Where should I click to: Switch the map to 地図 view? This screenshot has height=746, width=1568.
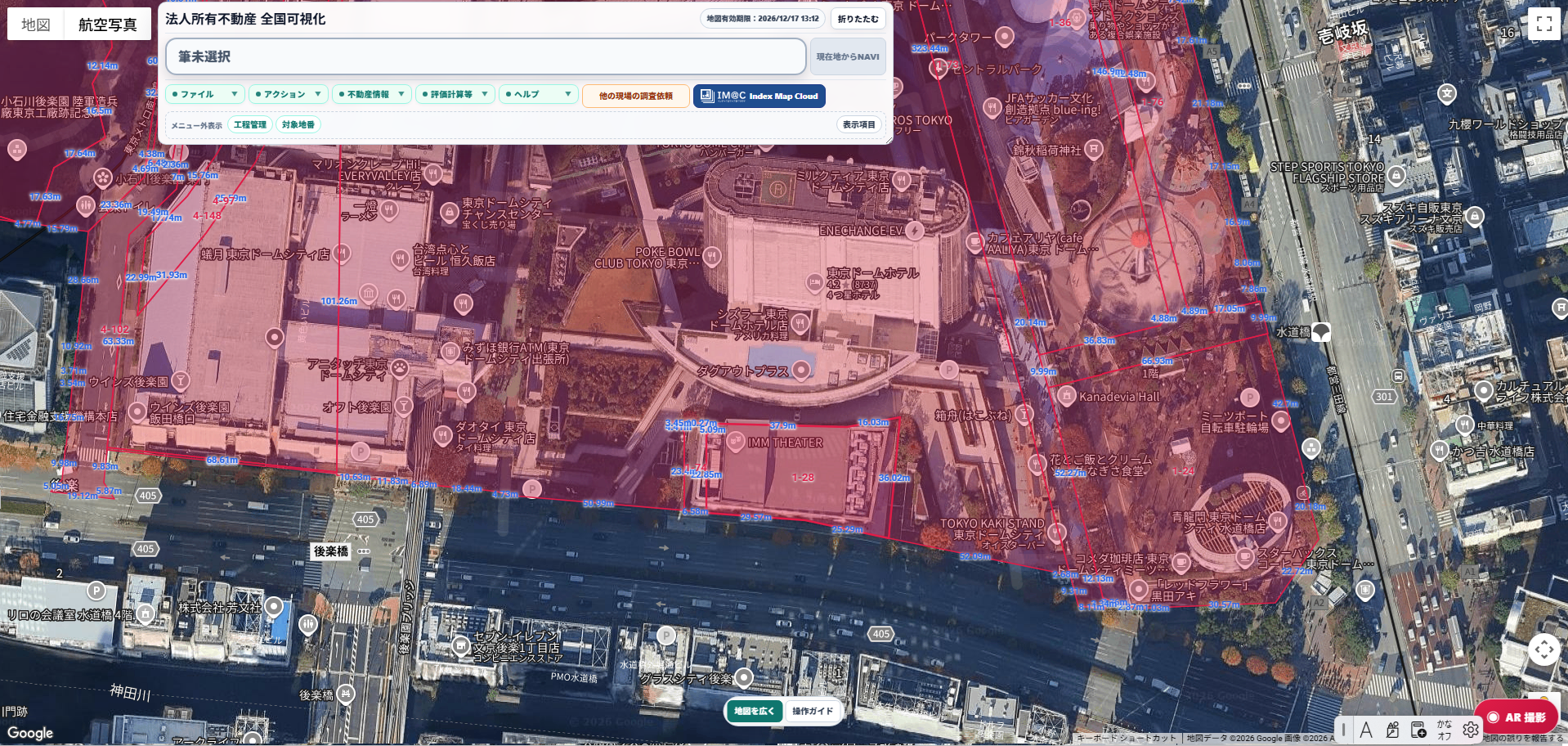[x=36, y=25]
